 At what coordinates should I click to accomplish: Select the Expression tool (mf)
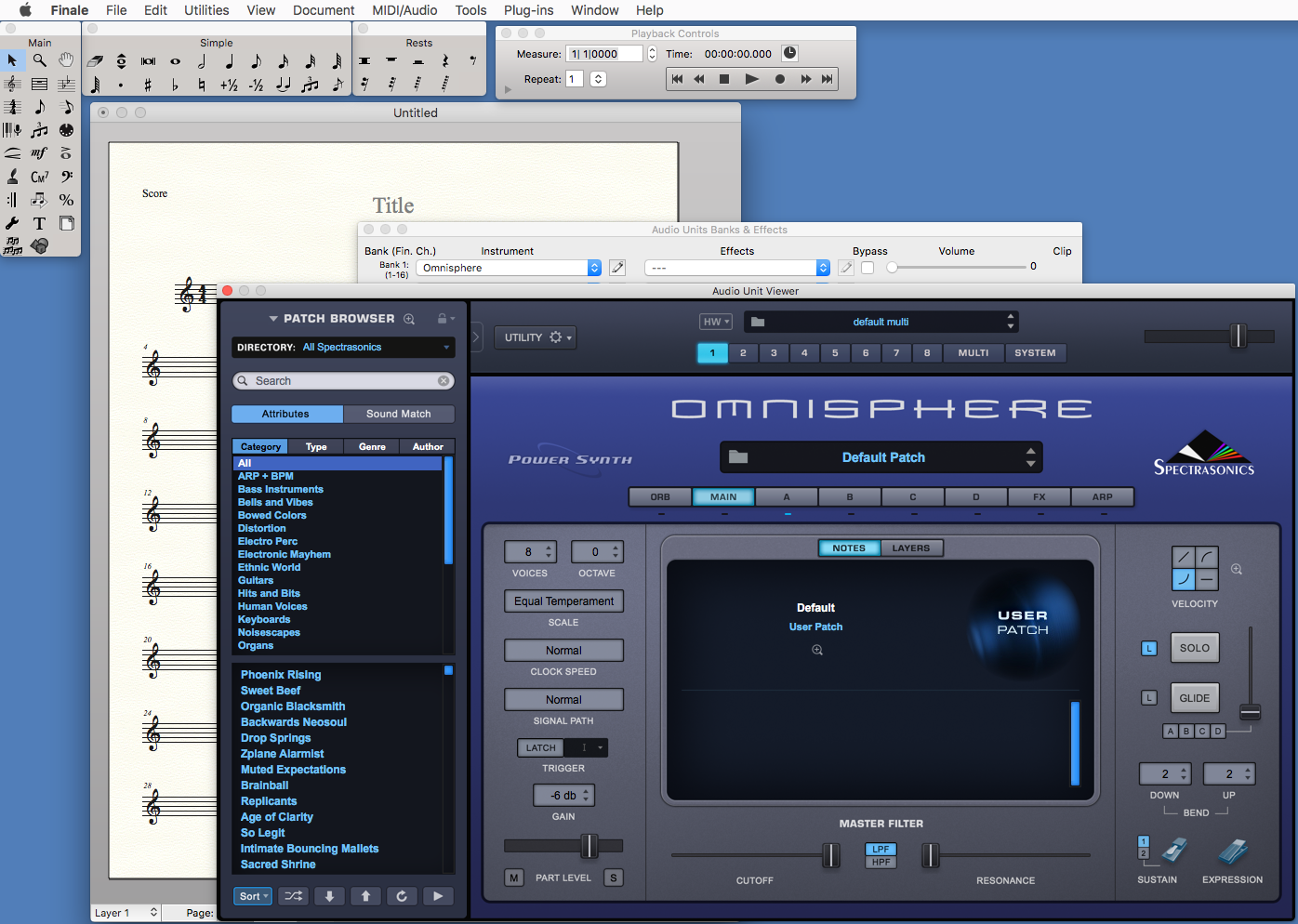point(39,153)
